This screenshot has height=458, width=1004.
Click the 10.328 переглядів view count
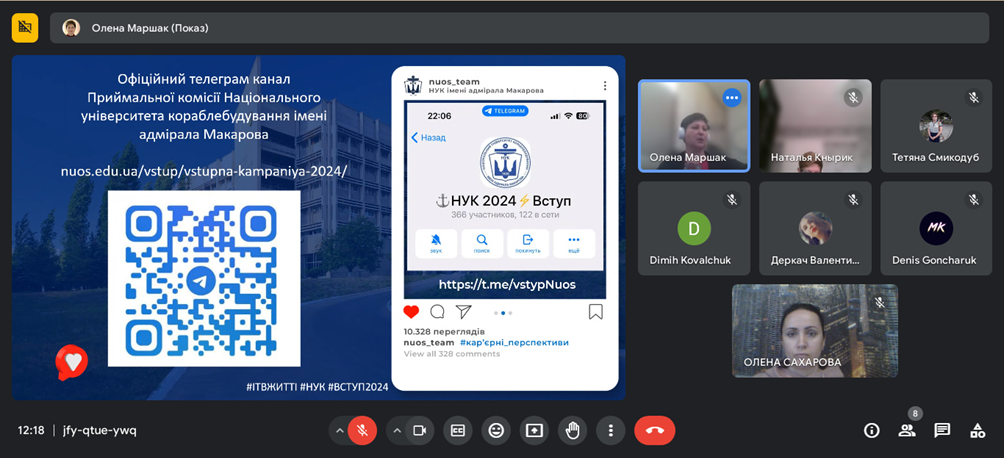click(444, 332)
